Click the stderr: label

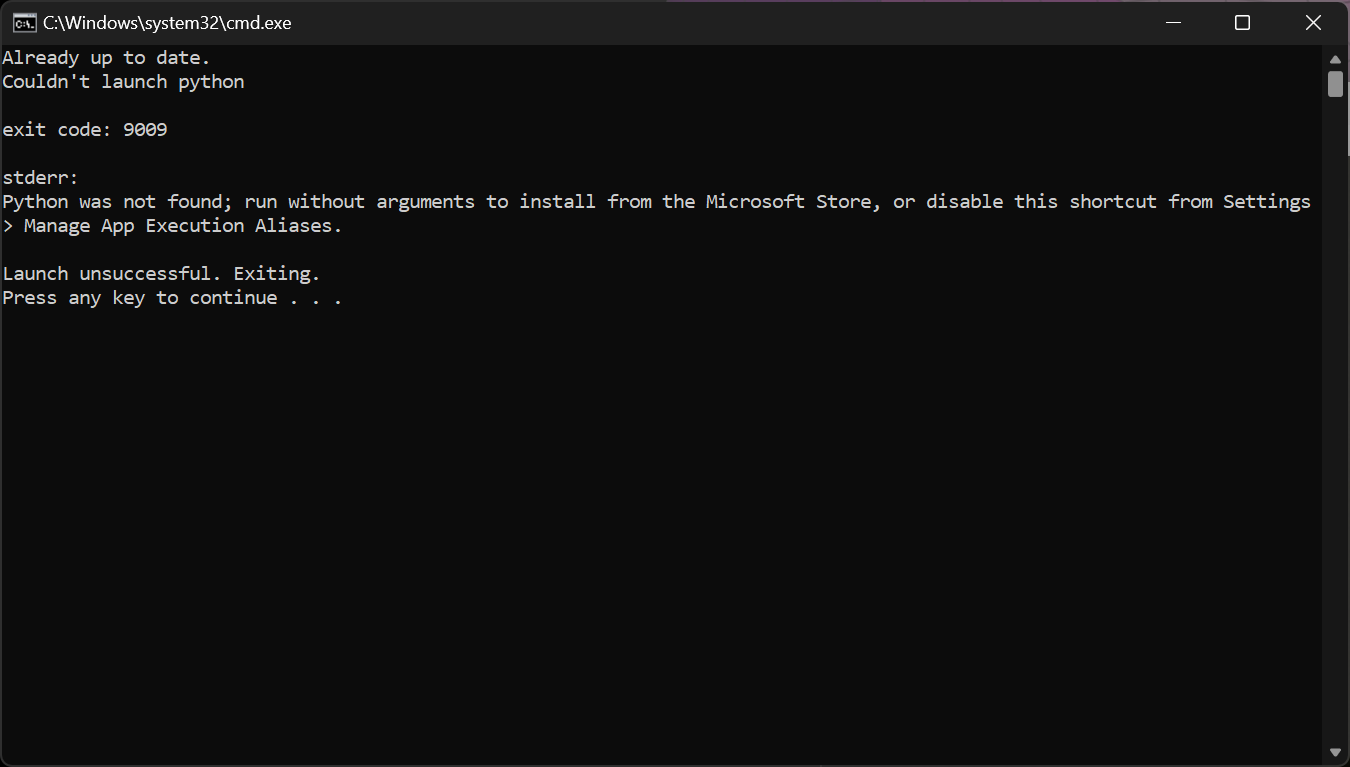39,177
